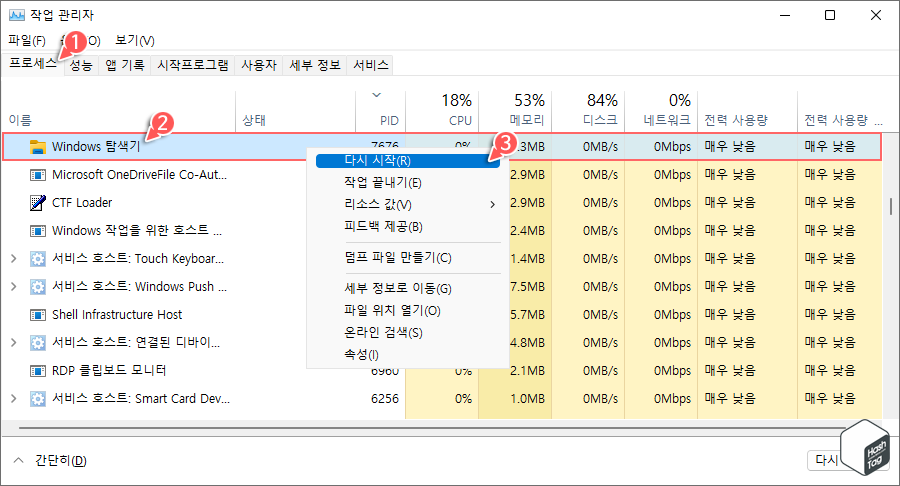Collapse view with the 간단히(D) chevron

click(x=18, y=460)
